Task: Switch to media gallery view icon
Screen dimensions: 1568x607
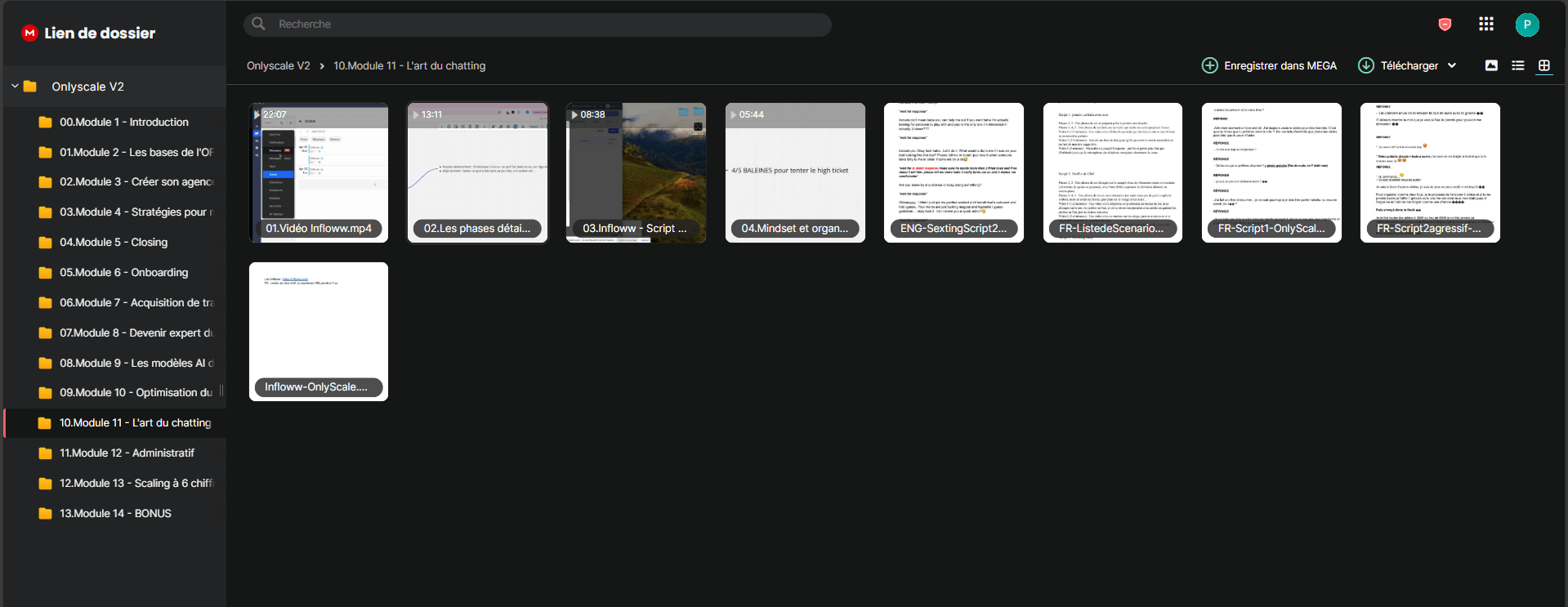Action: [x=1491, y=65]
